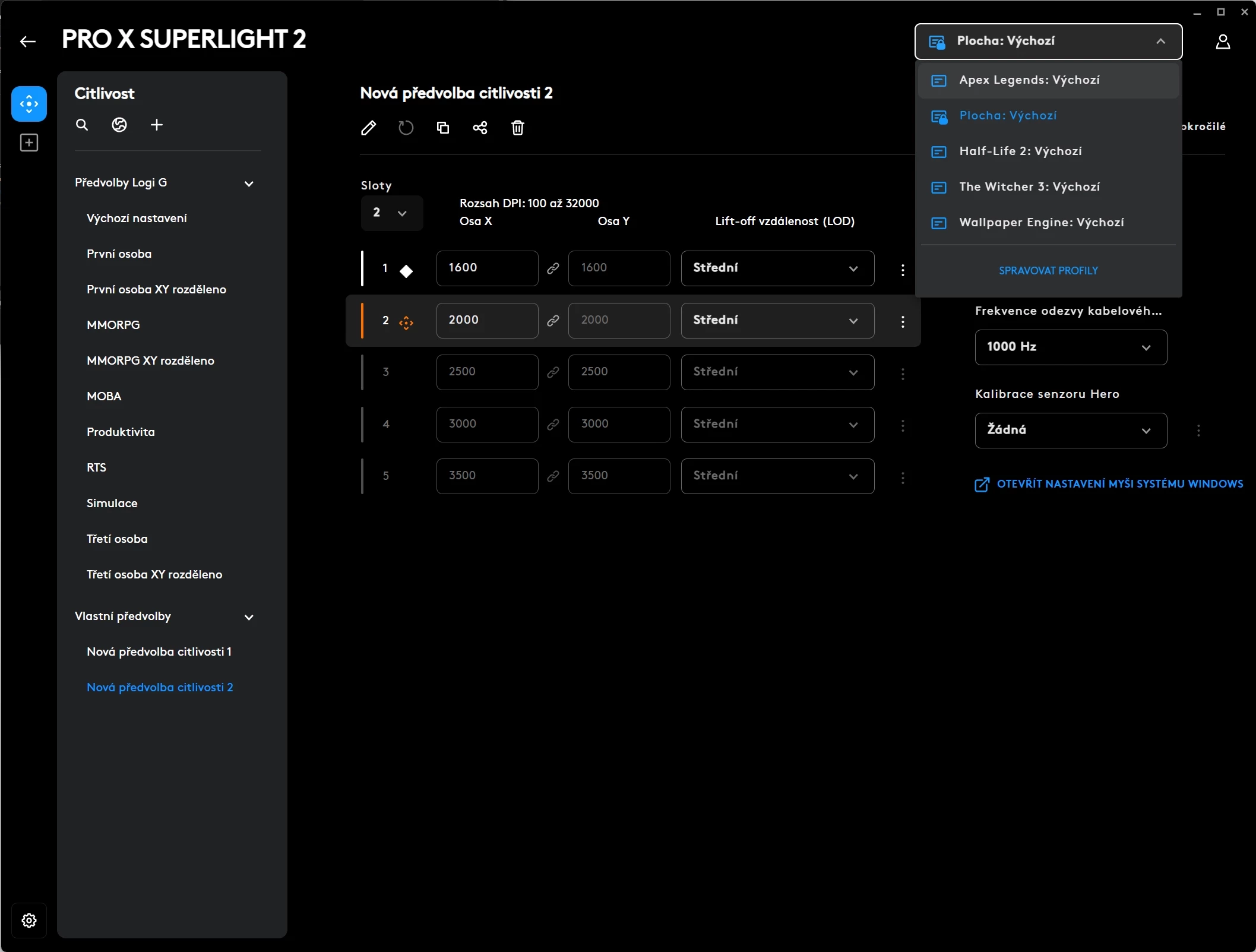This screenshot has height=952, width=1256.
Task: Select the První osoba preset
Action: 119,254
